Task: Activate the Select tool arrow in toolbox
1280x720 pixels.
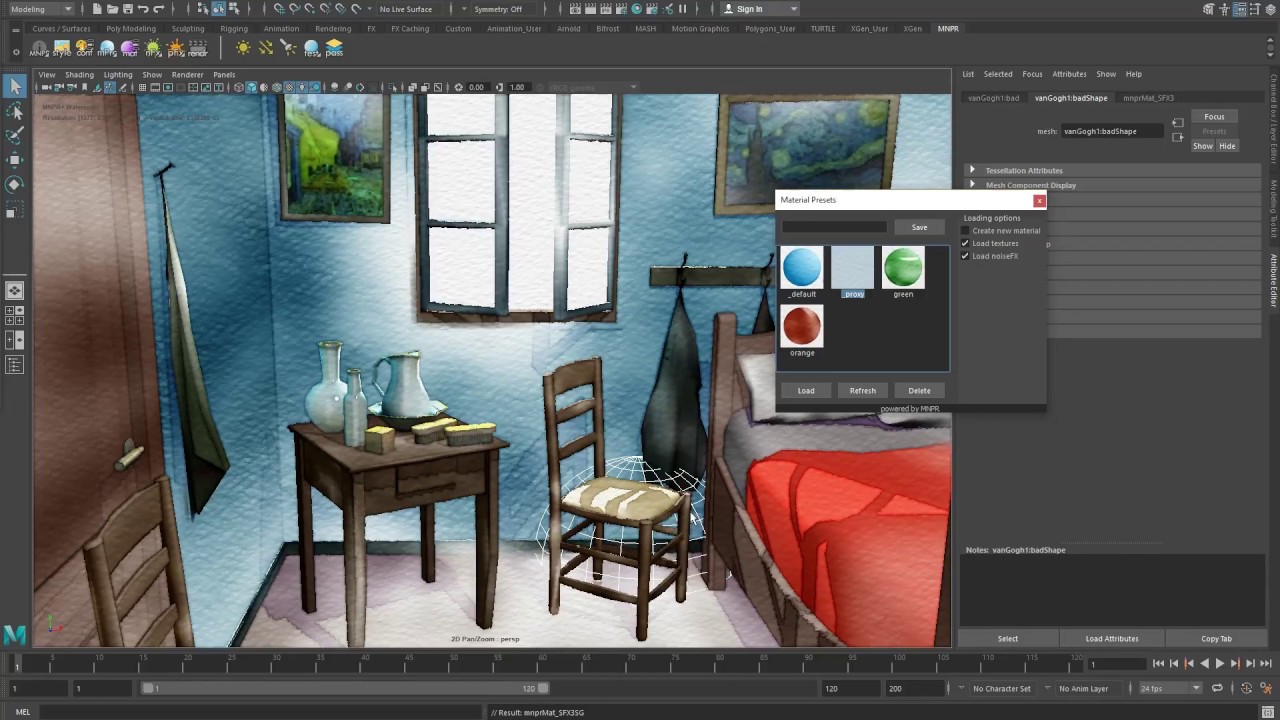Action: click(x=14, y=87)
